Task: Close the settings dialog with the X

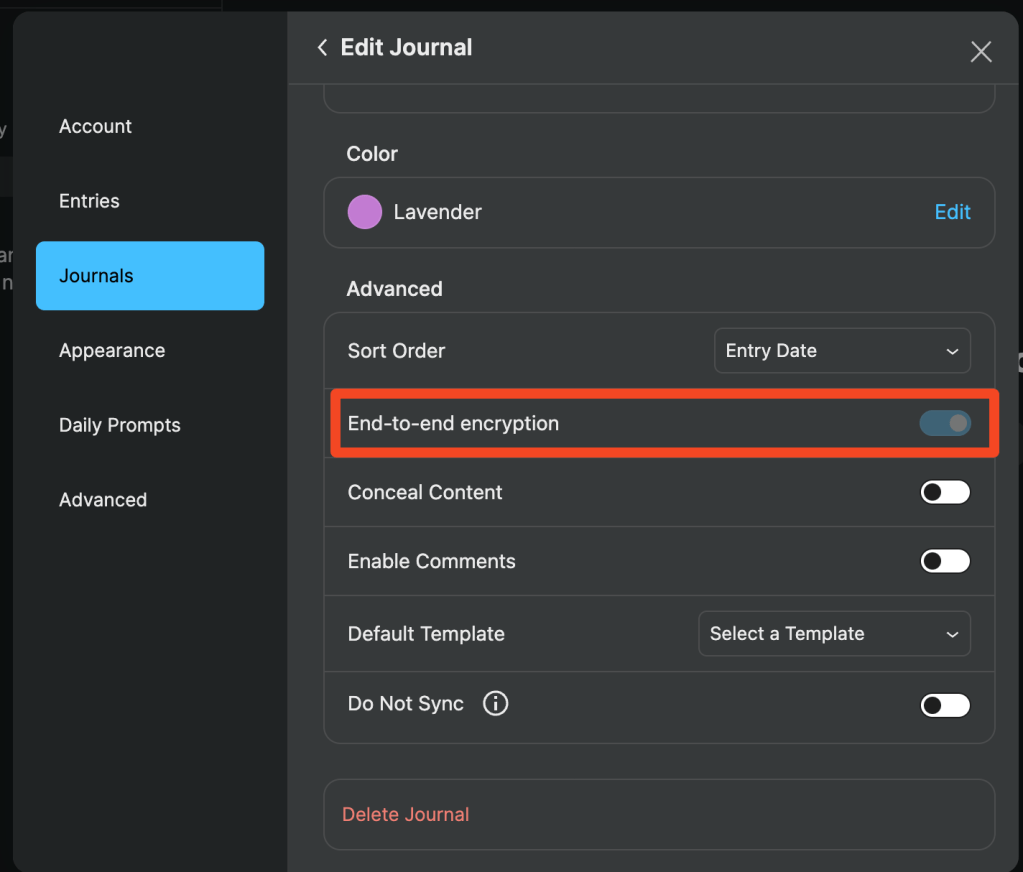Action: [x=981, y=52]
